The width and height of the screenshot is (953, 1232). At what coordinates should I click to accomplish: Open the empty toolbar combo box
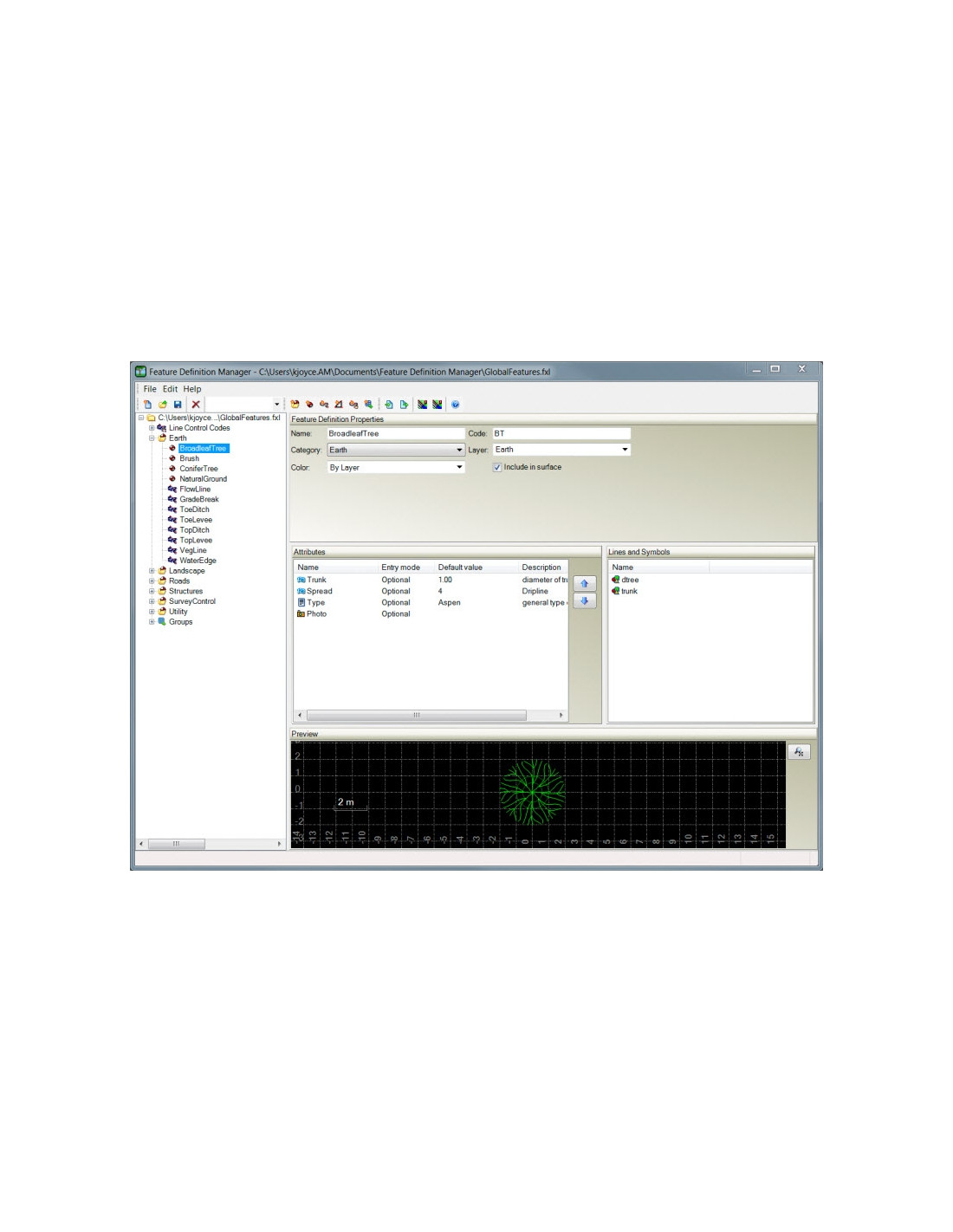pos(243,405)
